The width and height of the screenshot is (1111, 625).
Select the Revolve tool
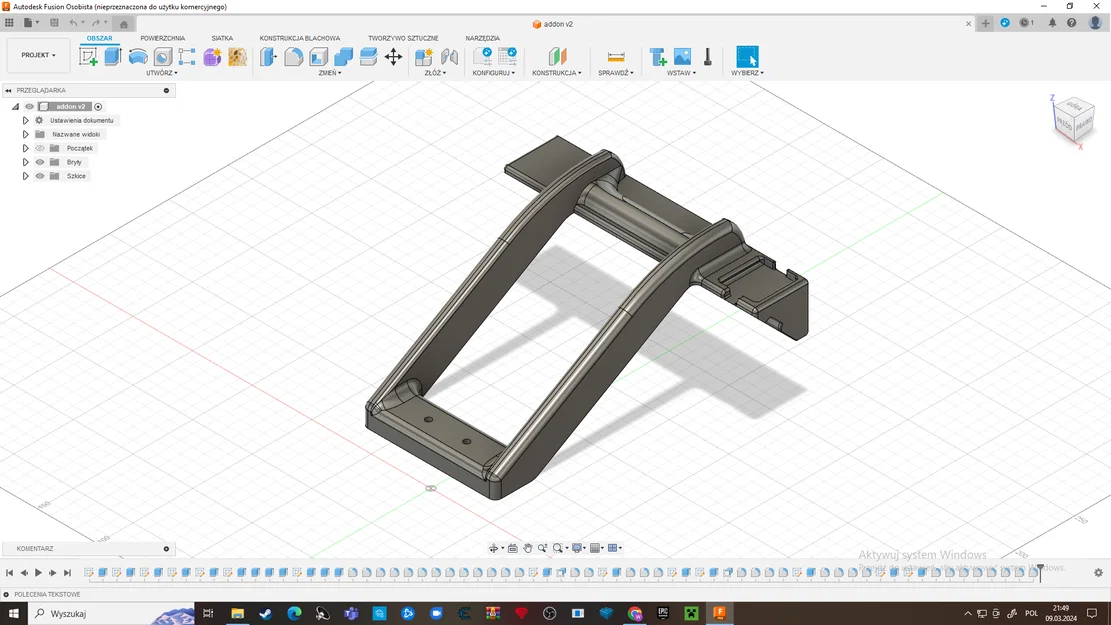138,57
